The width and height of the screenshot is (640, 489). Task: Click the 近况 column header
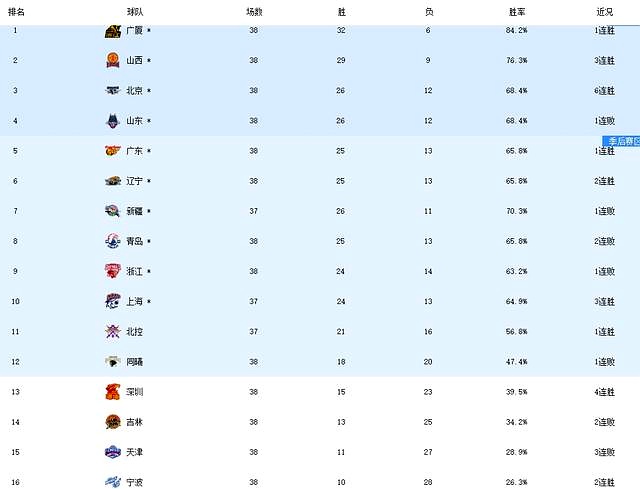point(604,12)
